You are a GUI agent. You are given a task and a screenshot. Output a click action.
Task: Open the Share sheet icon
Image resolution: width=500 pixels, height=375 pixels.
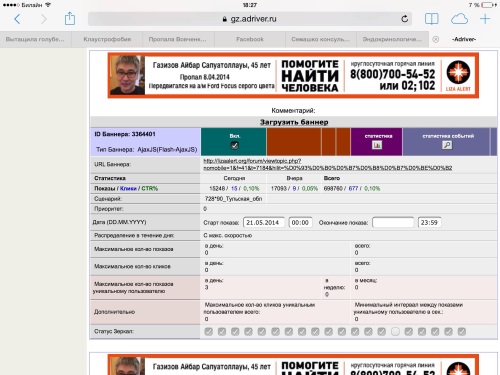point(70,18)
